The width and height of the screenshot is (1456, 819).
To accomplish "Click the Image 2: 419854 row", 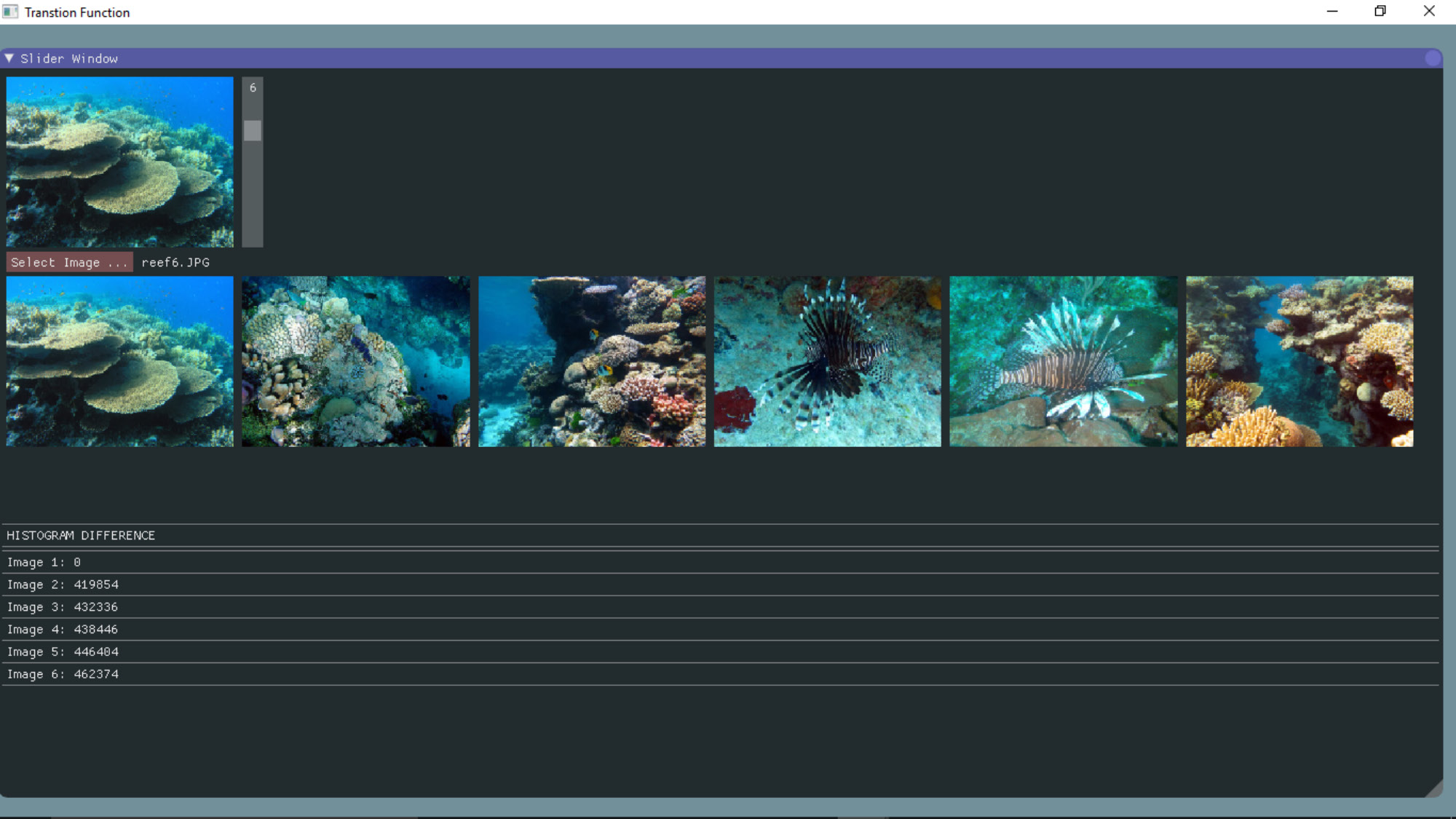I will point(63,585).
